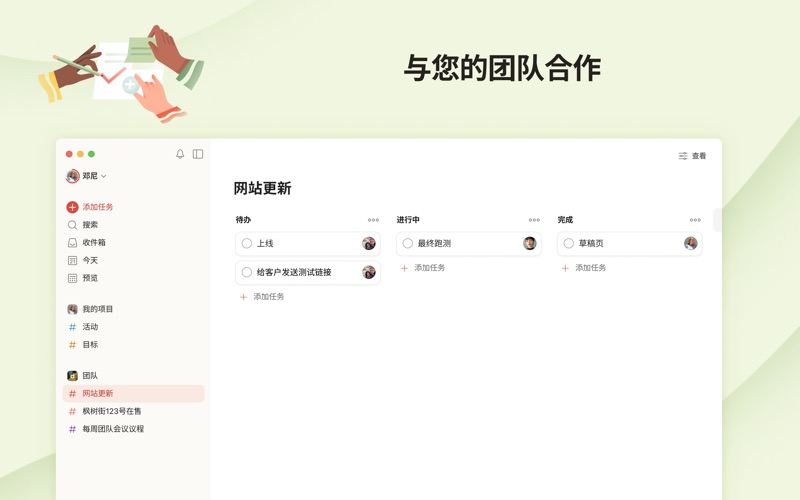800x500 pixels.
Task: Go to 收件箱 in sidebar
Action: (94, 243)
